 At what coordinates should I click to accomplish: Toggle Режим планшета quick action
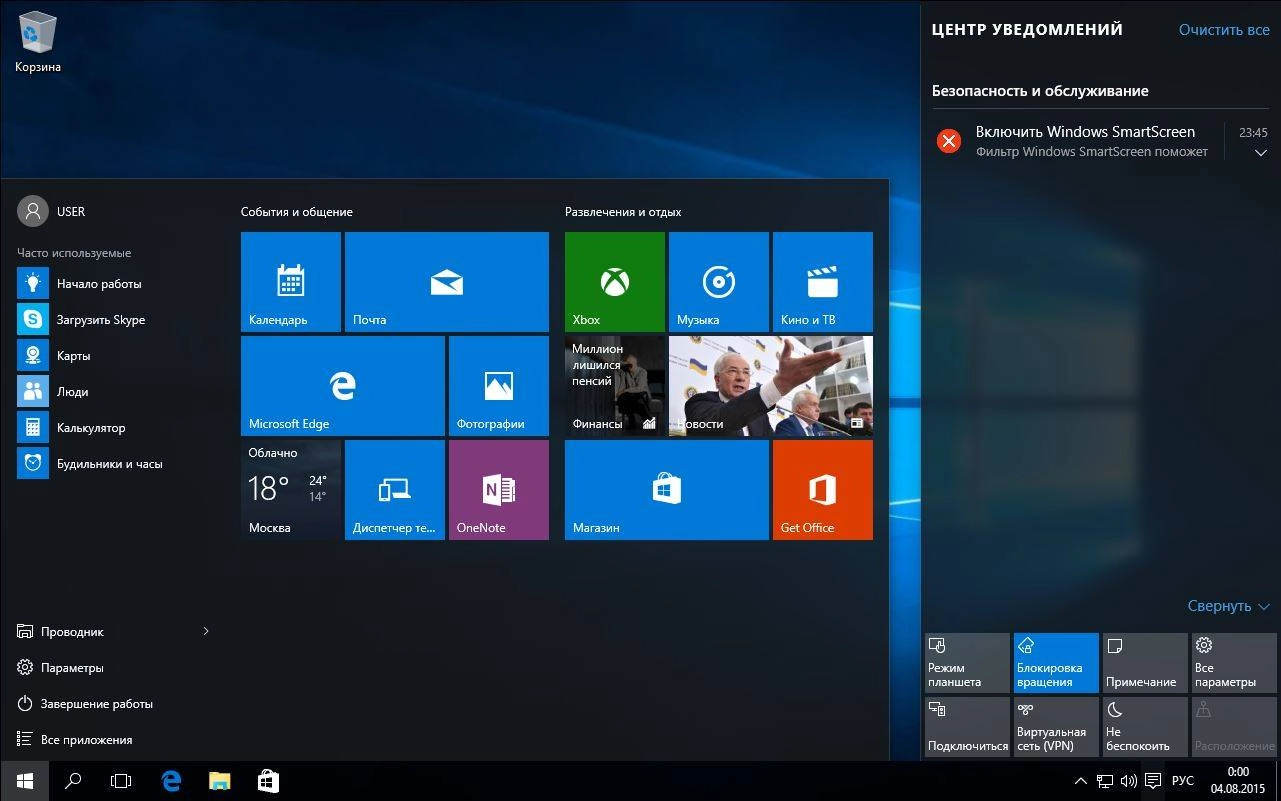point(967,663)
